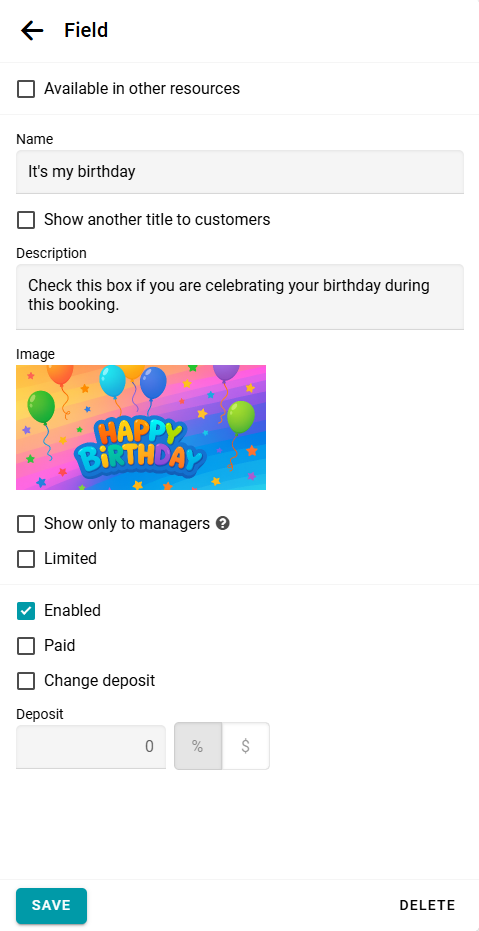Image resolution: width=479 pixels, height=931 pixels.
Task: Check the Change deposit option
Action: coord(26,681)
